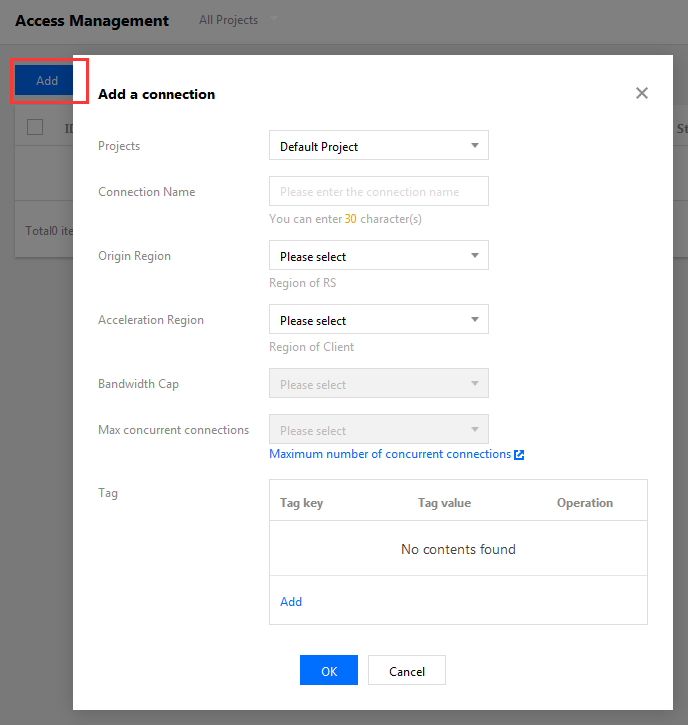This screenshot has height=725, width=688.
Task: Expand the Origin Region dropdown
Action: (x=378, y=256)
